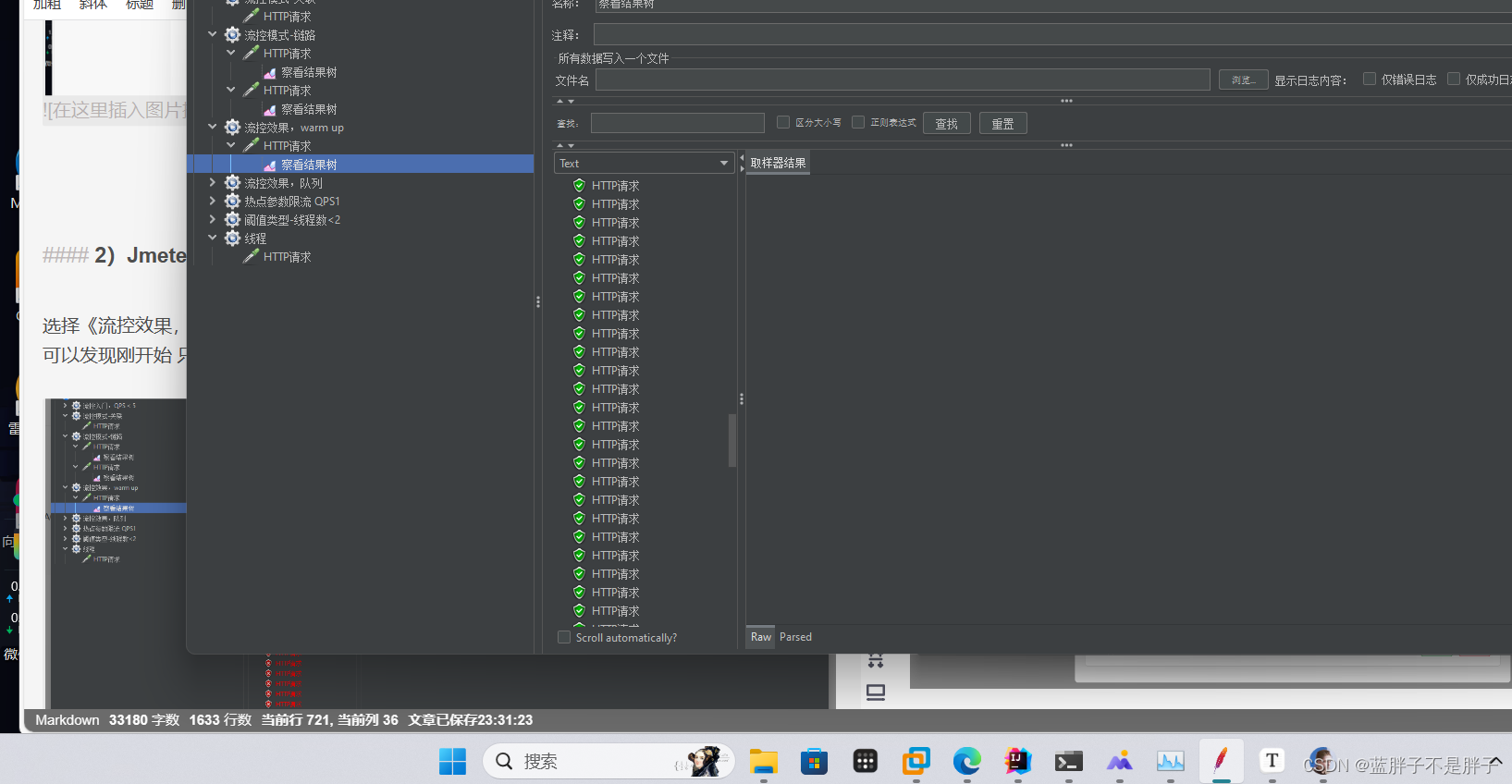This screenshot has height=784, width=1512.
Task: Switch to Parsed view tab
Action: 795,637
